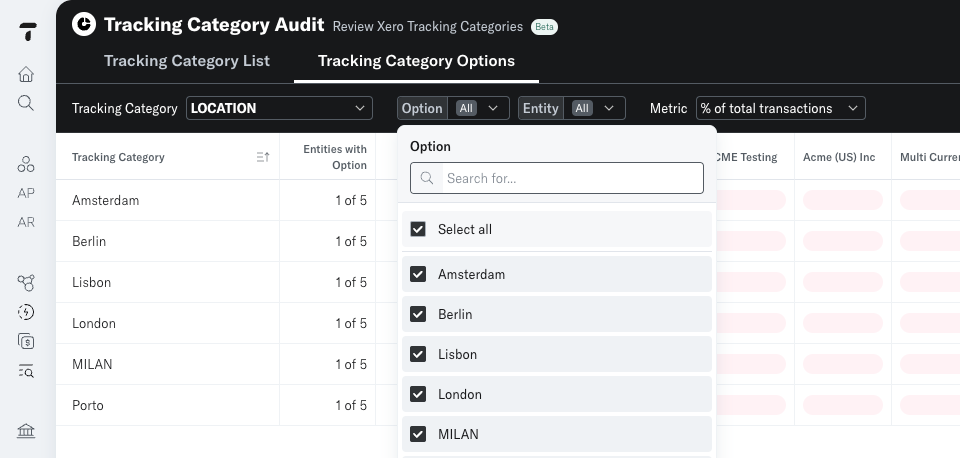960x458 pixels.
Task: Open the Tracking Category LOCATION dropdown
Action: click(279, 108)
